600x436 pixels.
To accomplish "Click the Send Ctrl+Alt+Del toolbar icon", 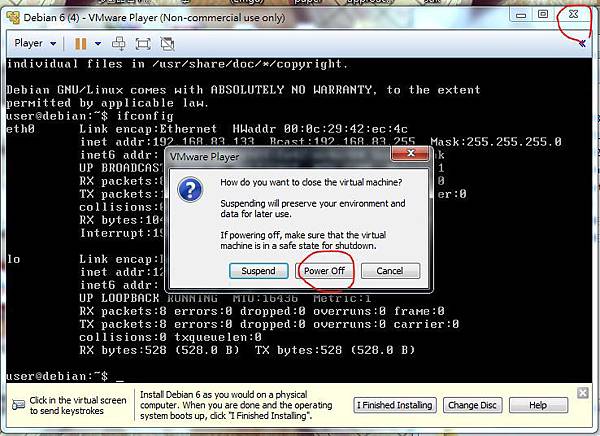I will [x=119, y=44].
